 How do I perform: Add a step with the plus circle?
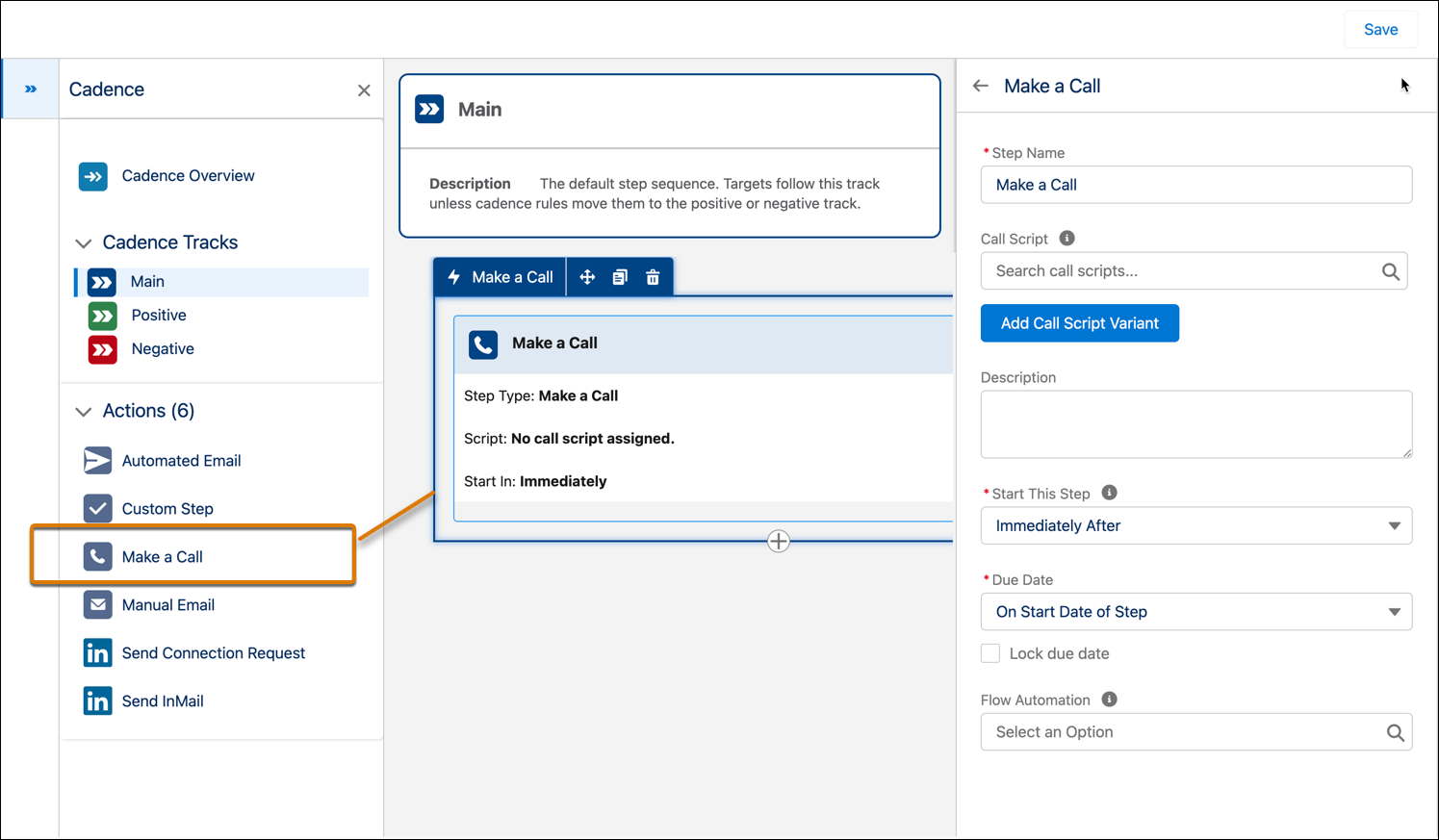[x=779, y=542]
